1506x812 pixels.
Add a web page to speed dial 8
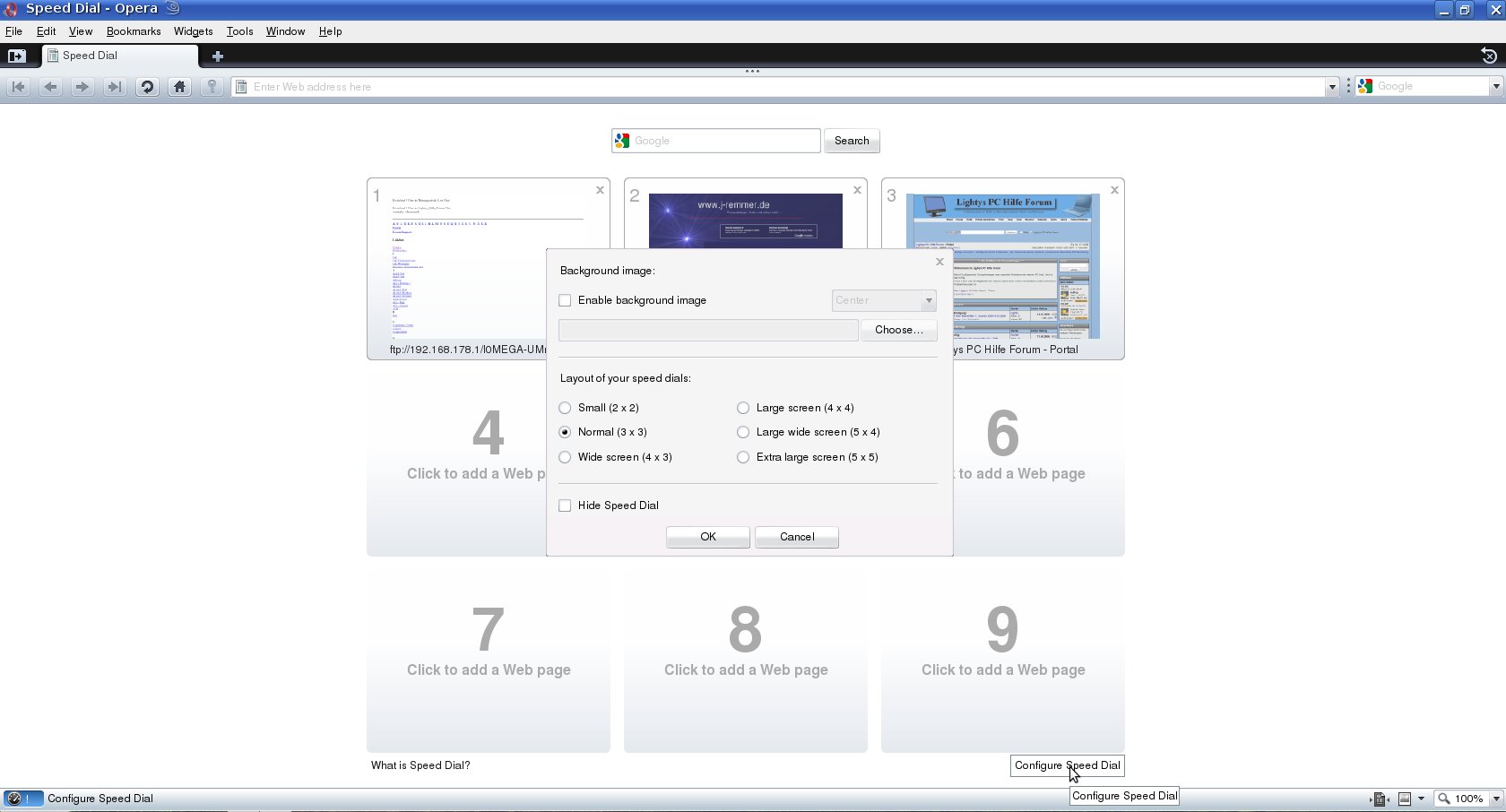point(746,661)
